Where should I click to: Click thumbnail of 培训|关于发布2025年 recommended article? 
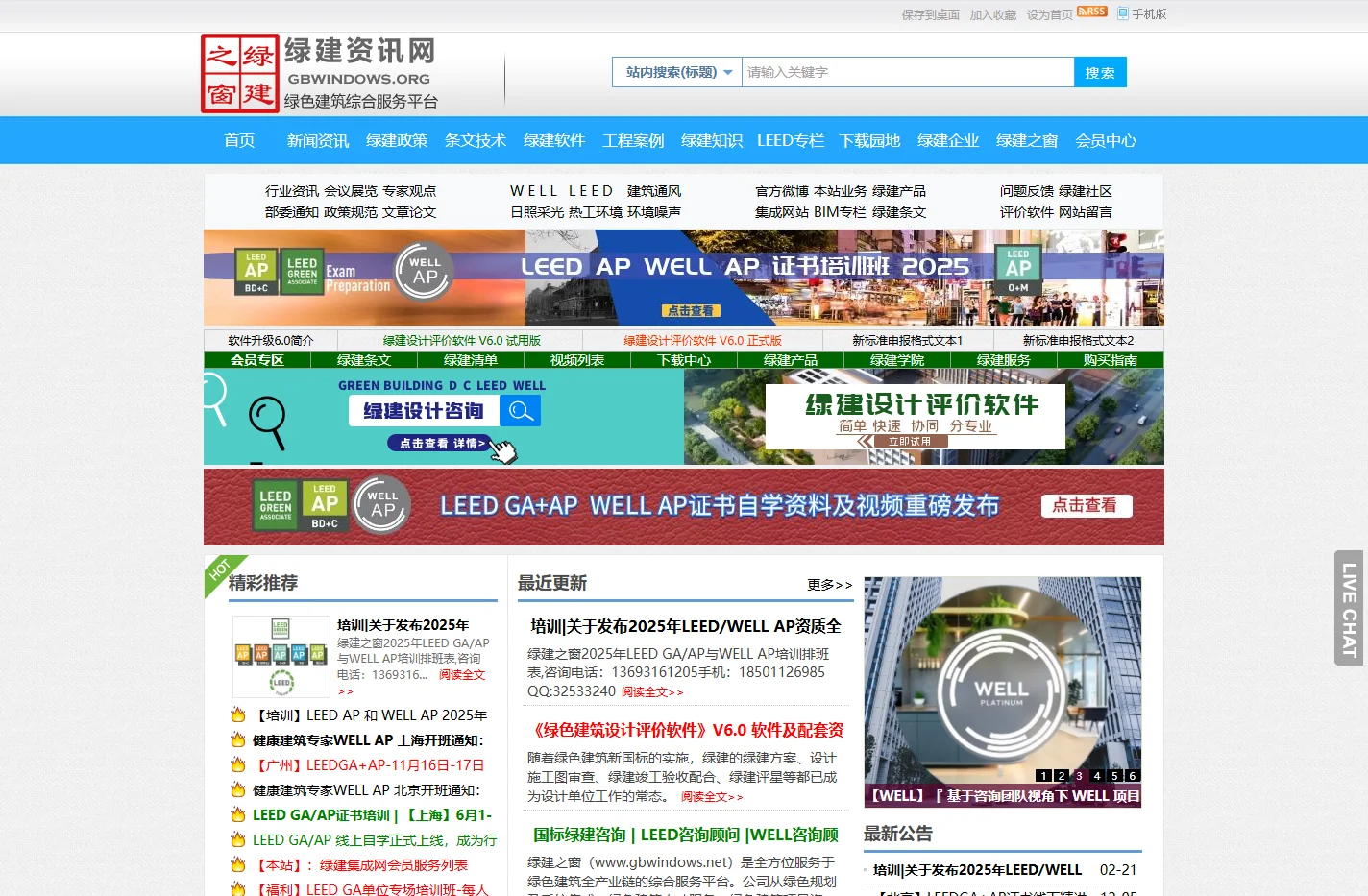coord(281,656)
